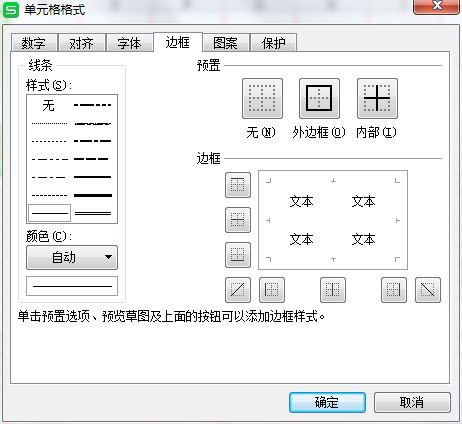This screenshot has height=424, width=462.
Task: Select the medium solid line style
Action: 92,177
